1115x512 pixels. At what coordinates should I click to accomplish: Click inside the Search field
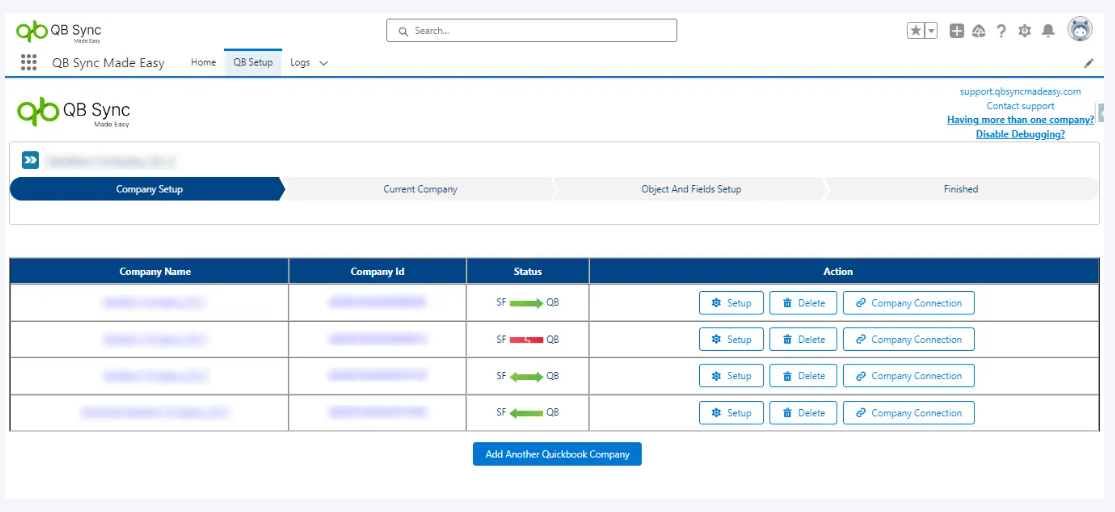tap(531, 31)
